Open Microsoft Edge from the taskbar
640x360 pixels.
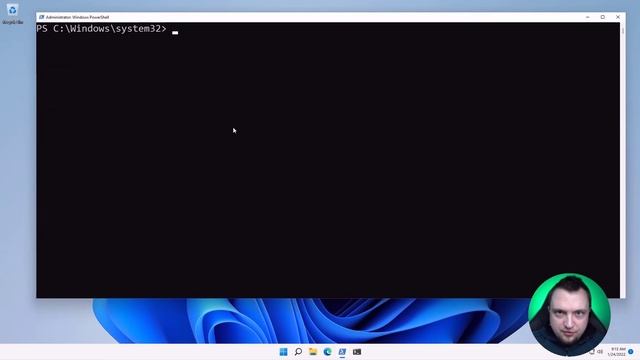pyautogui.click(x=327, y=352)
